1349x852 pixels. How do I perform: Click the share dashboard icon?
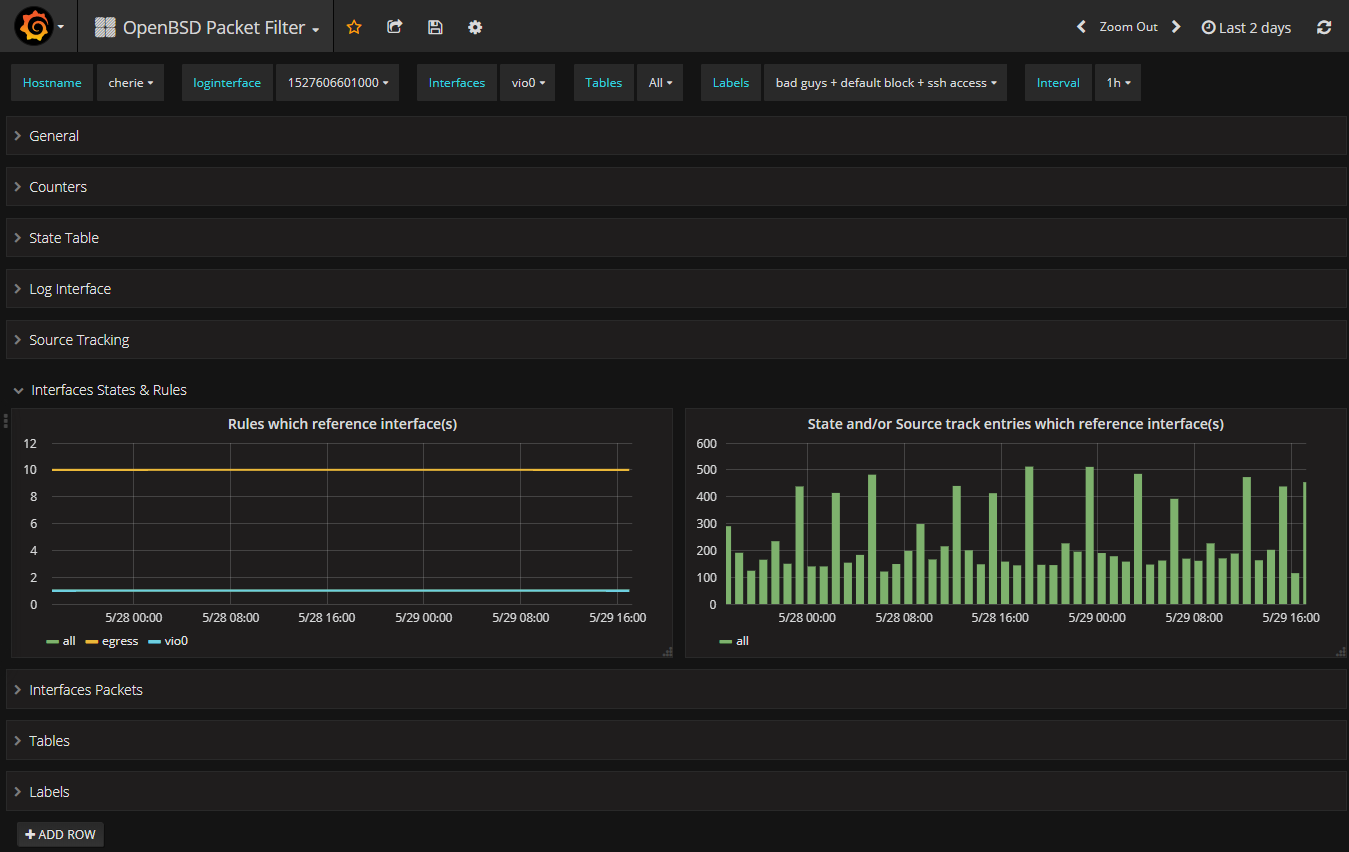pos(395,27)
